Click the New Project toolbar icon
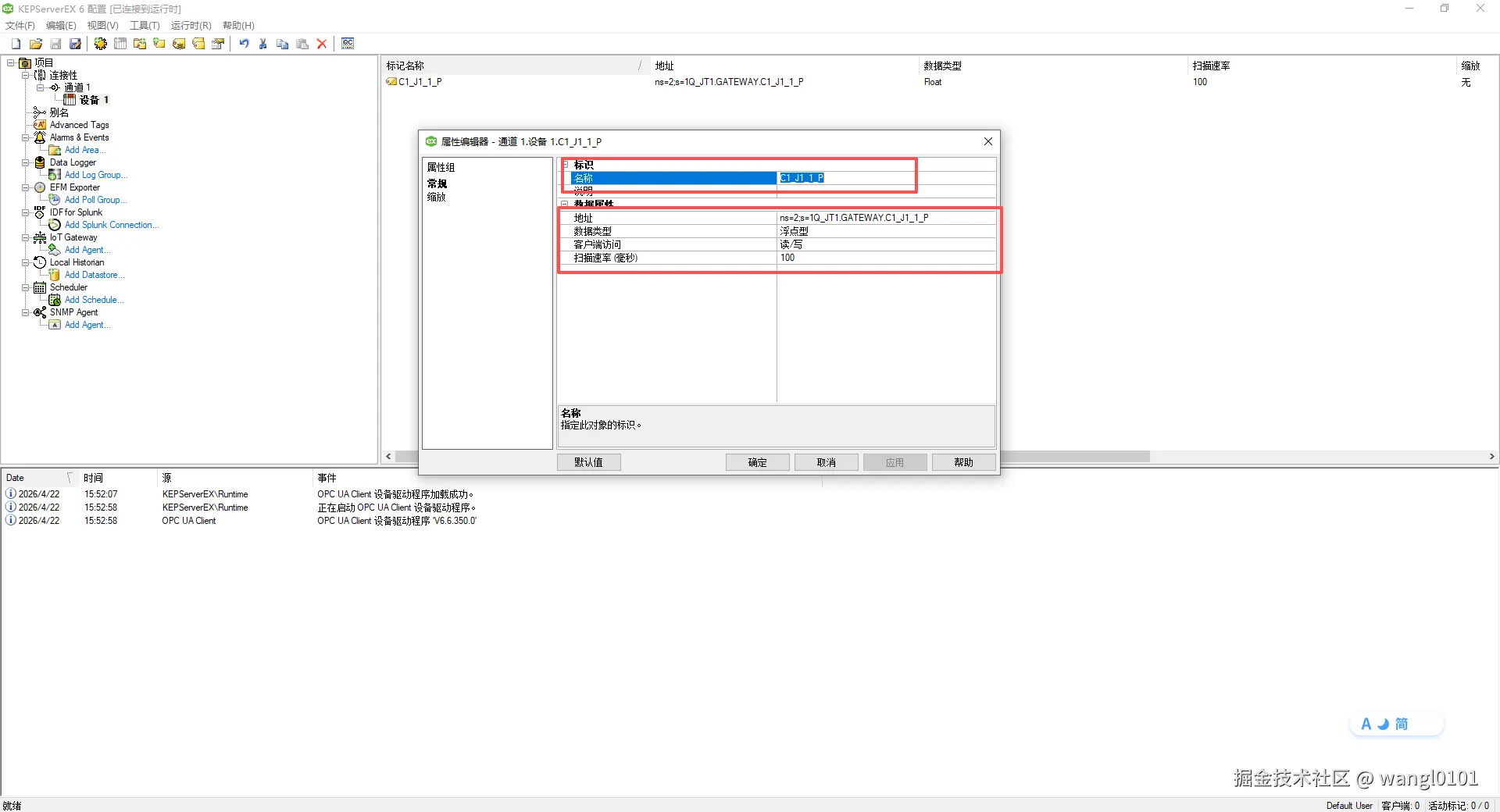The height and width of the screenshot is (812, 1500). [16, 44]
